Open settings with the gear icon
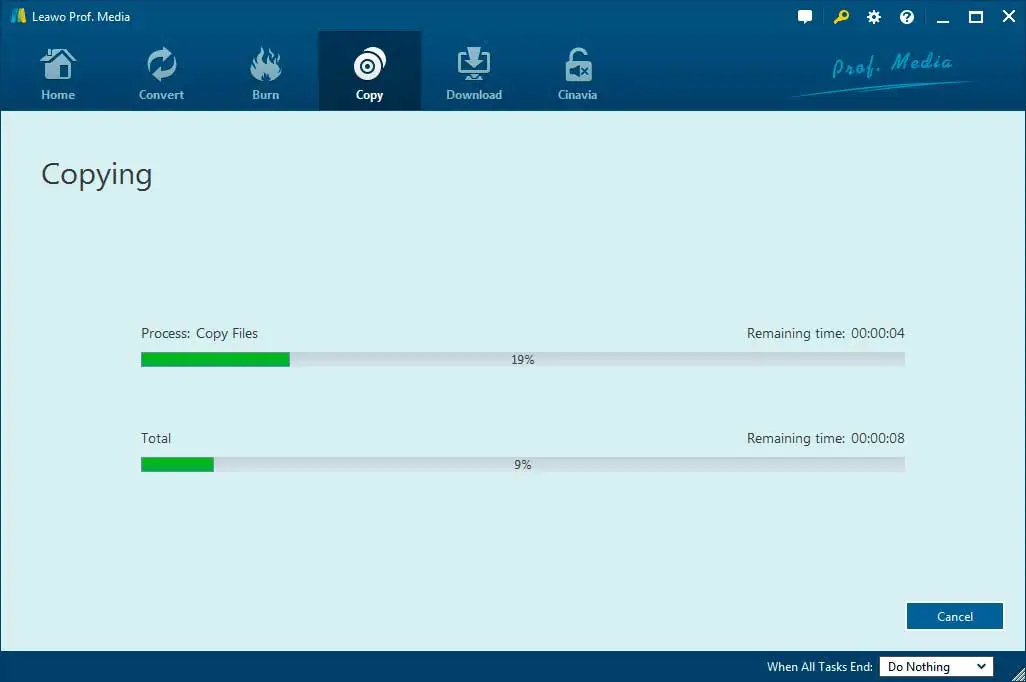Image resolution: width=1026 pixels, height=682 pixels. pos(874,17)
